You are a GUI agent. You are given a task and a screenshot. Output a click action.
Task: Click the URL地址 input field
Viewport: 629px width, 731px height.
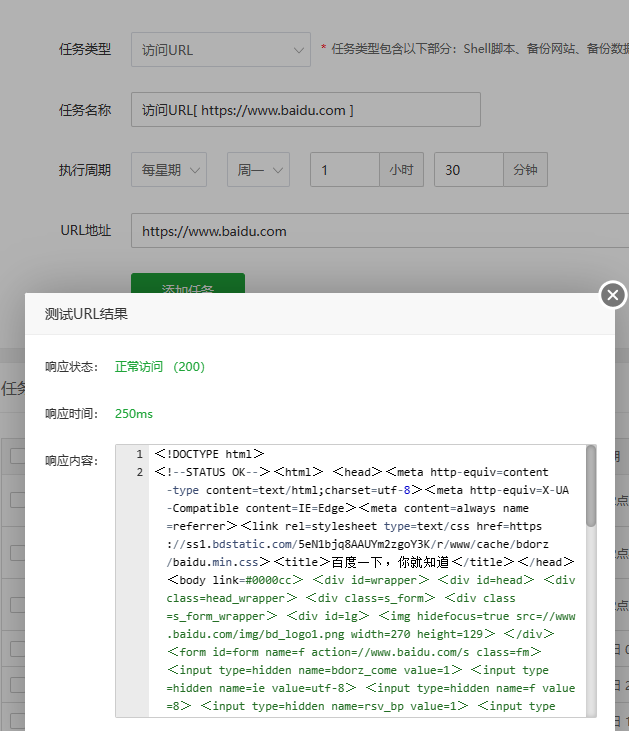tap(380, 231)
